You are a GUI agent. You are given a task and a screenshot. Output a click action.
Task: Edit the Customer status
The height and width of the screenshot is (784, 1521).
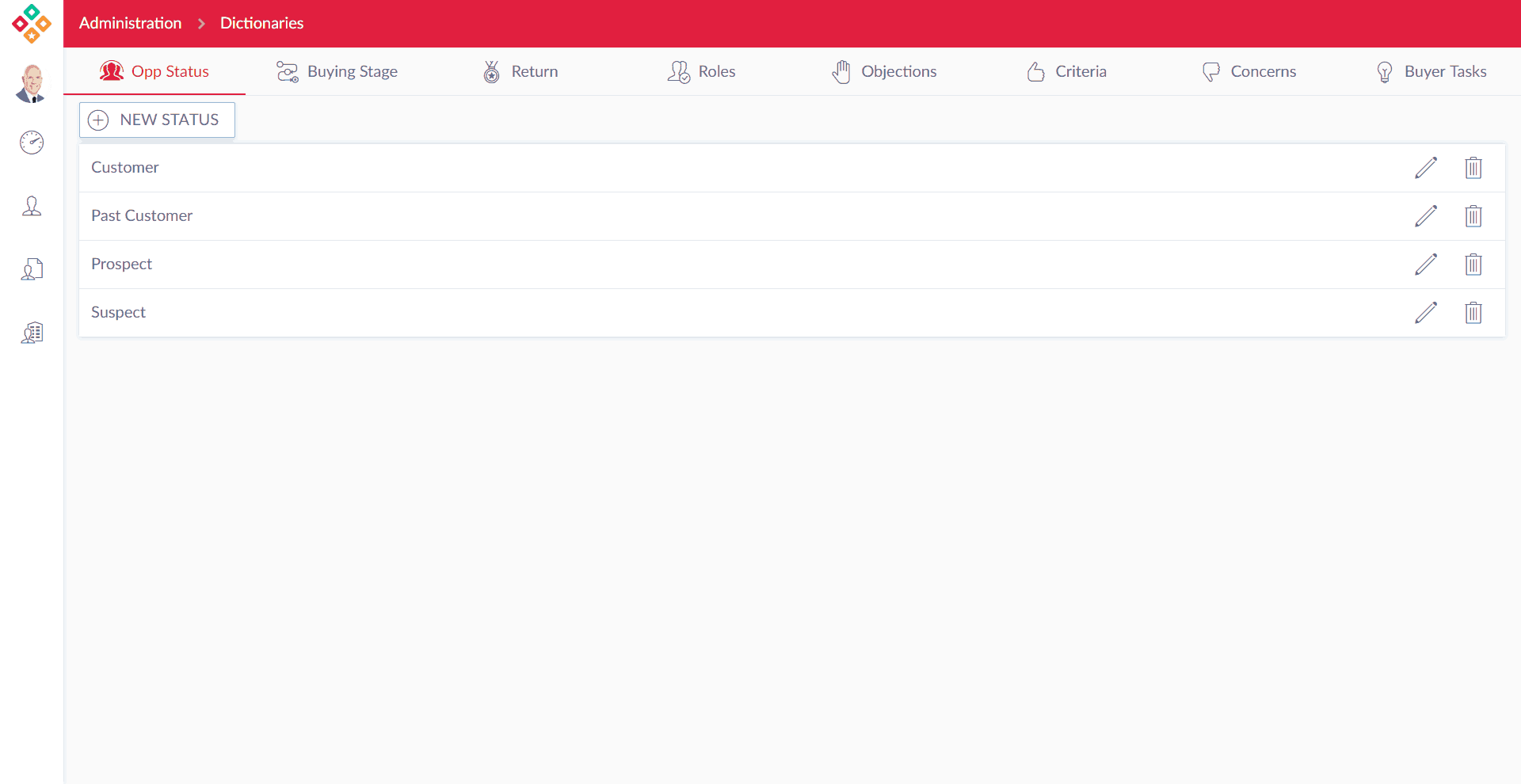[x=1426, y=168]
